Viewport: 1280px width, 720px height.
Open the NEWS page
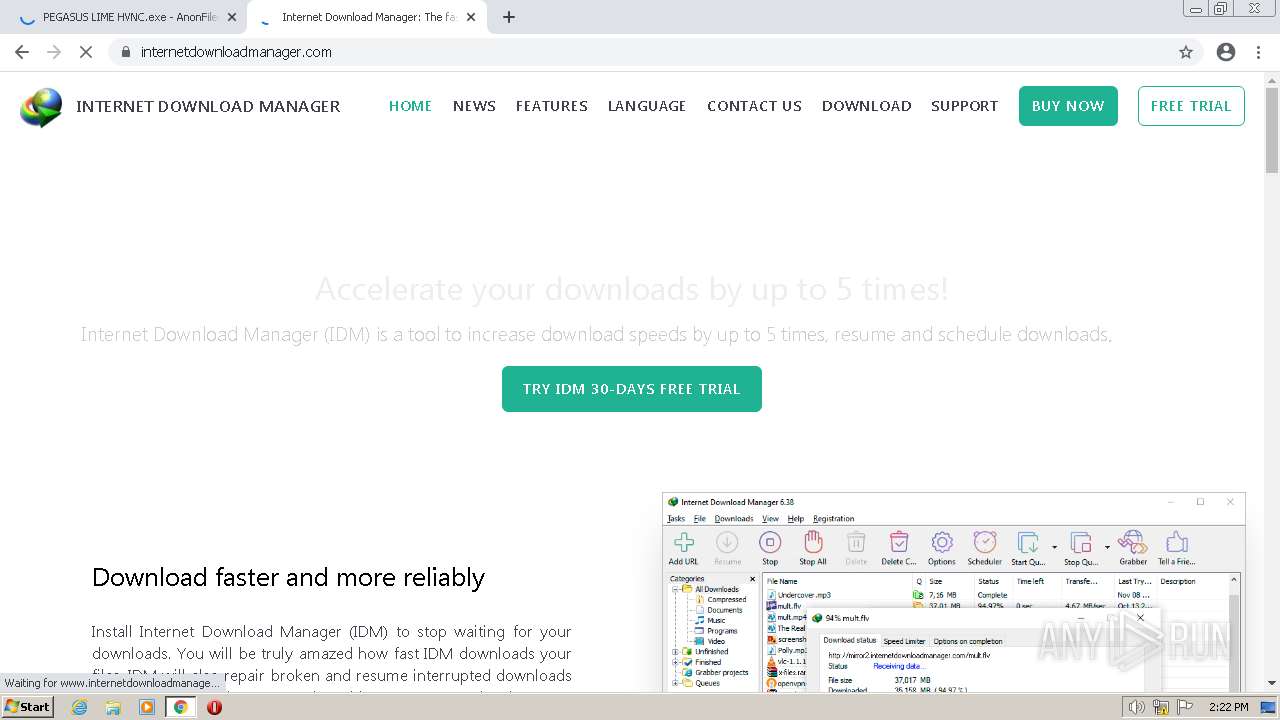coord(474,106)
